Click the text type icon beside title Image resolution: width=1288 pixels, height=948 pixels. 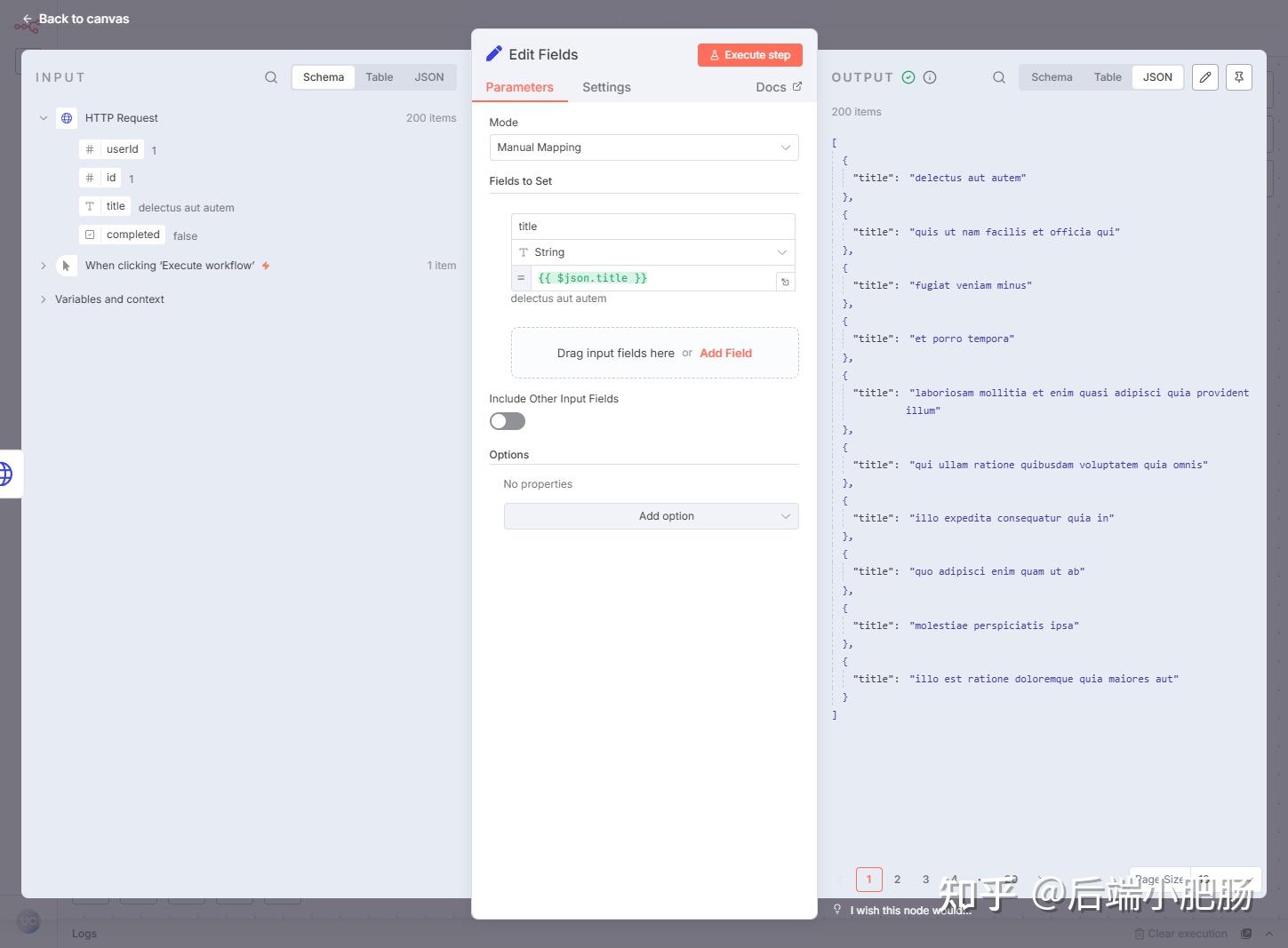[x=90, y=206]
